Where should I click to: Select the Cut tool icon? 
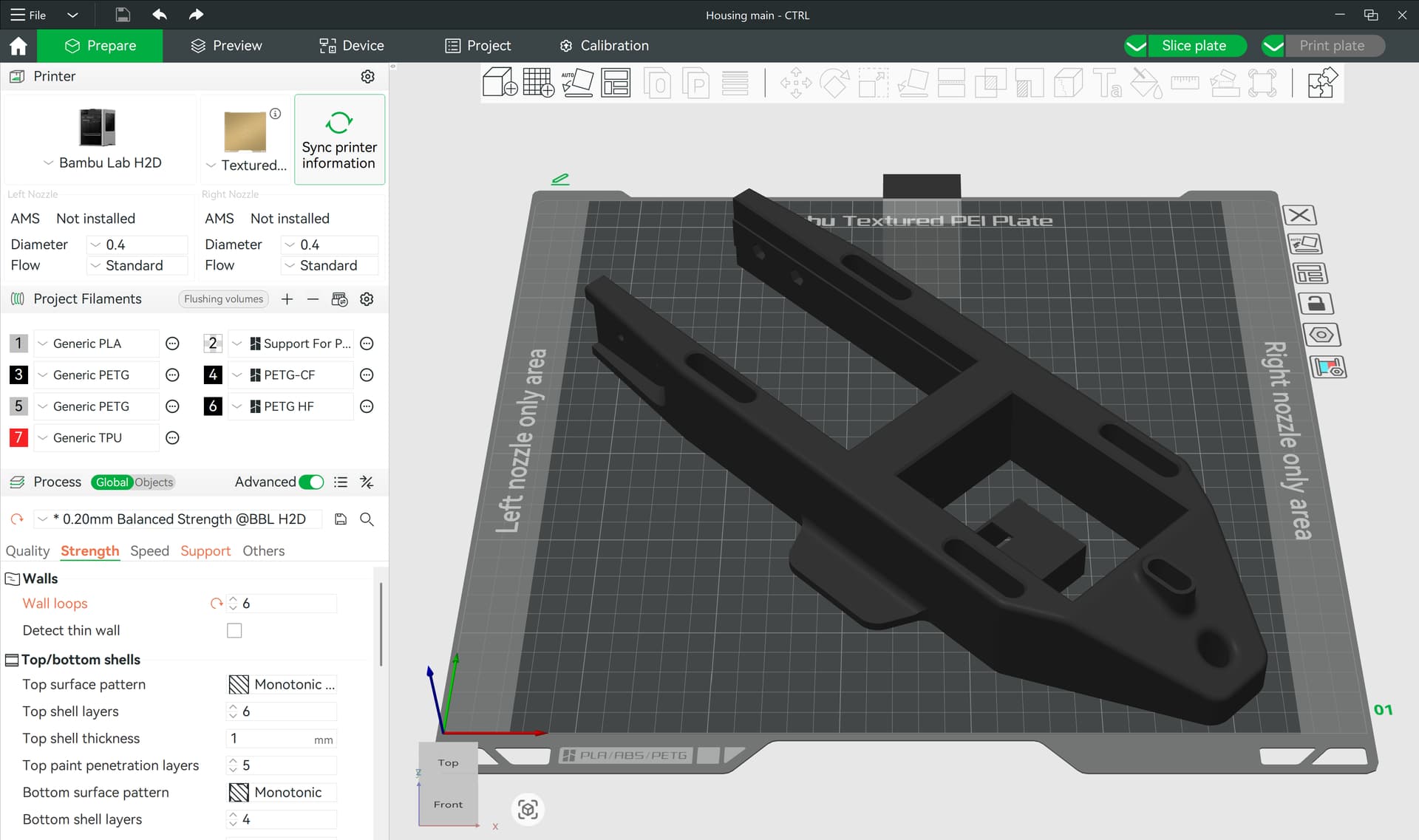(x=951, y=83)
